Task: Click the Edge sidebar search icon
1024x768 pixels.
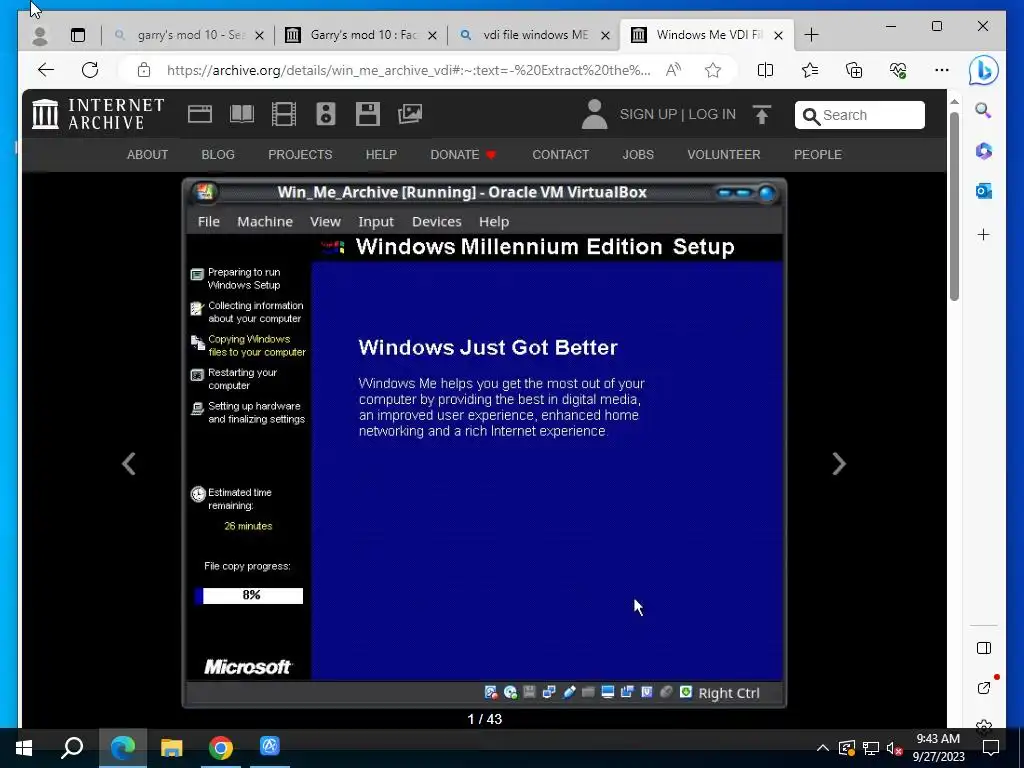Action: coord(984,110)
